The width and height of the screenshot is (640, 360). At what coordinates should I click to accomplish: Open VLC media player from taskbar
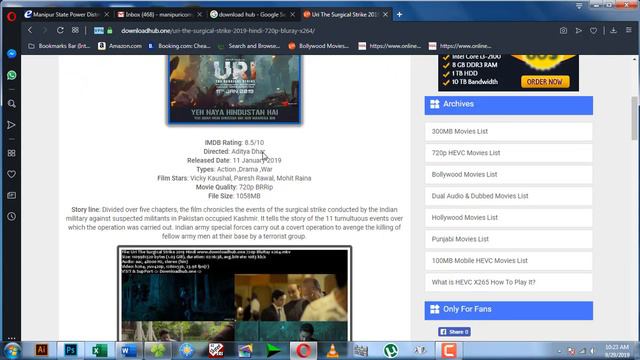pyautogui.click(x=333, y=351)
